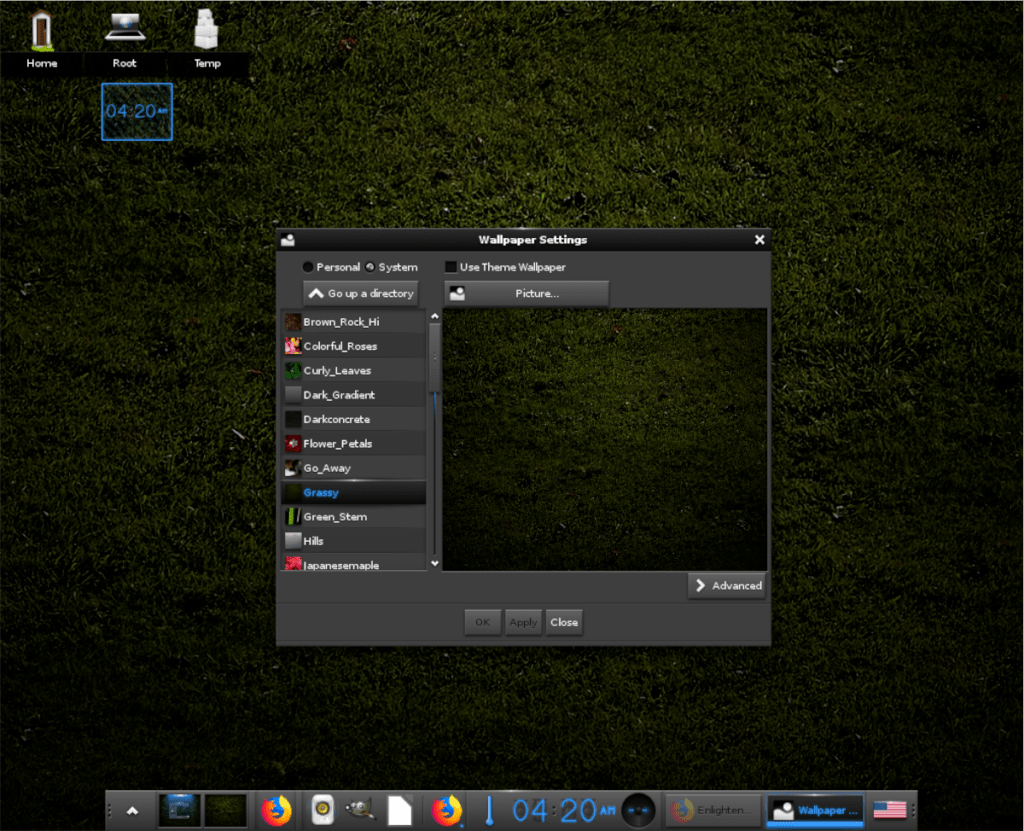Click Go up a directory
The width and height of the screenshot is (1024, 831).
[360, 293]
